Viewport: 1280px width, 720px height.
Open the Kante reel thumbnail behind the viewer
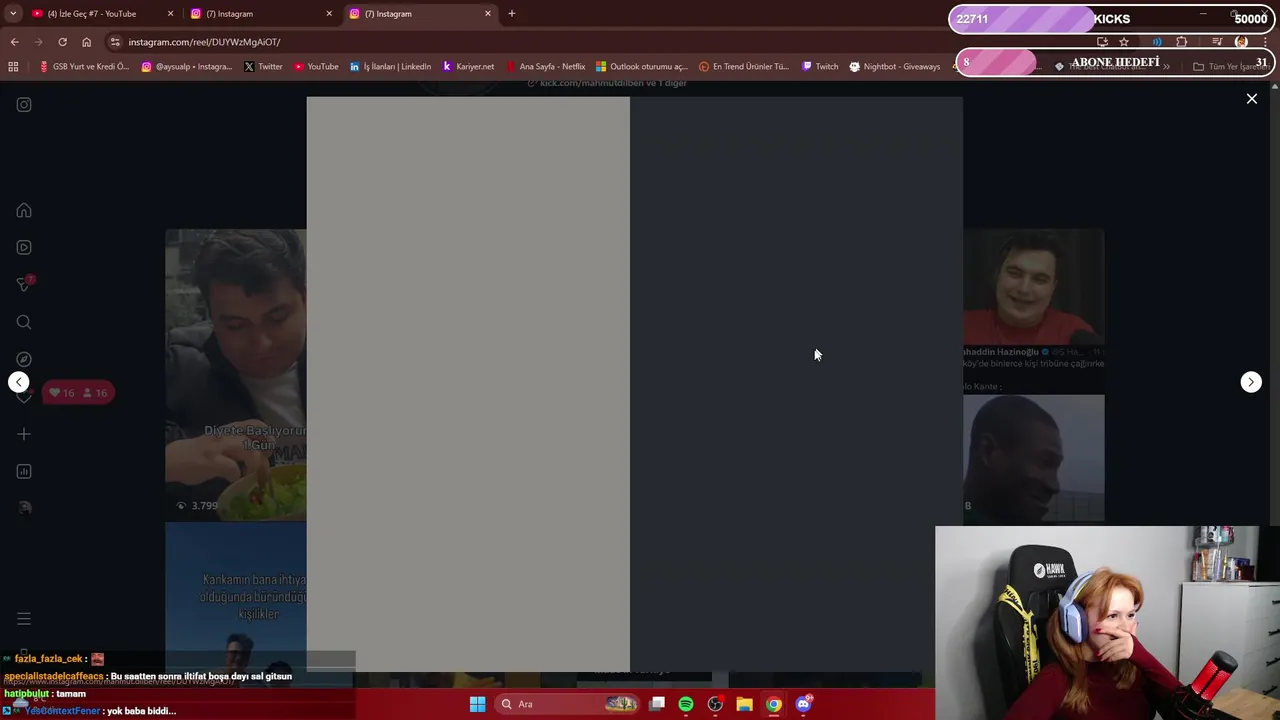click(1033, 458)
